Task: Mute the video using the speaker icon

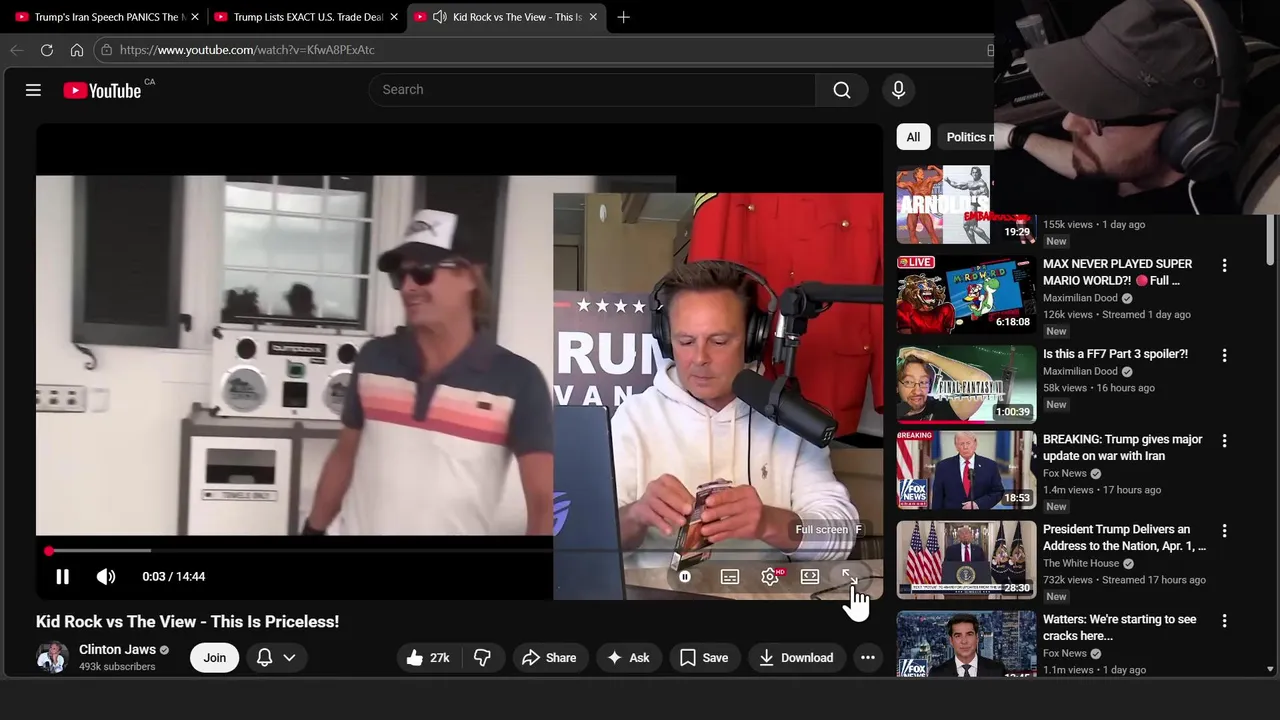Action: pos(106,576)
